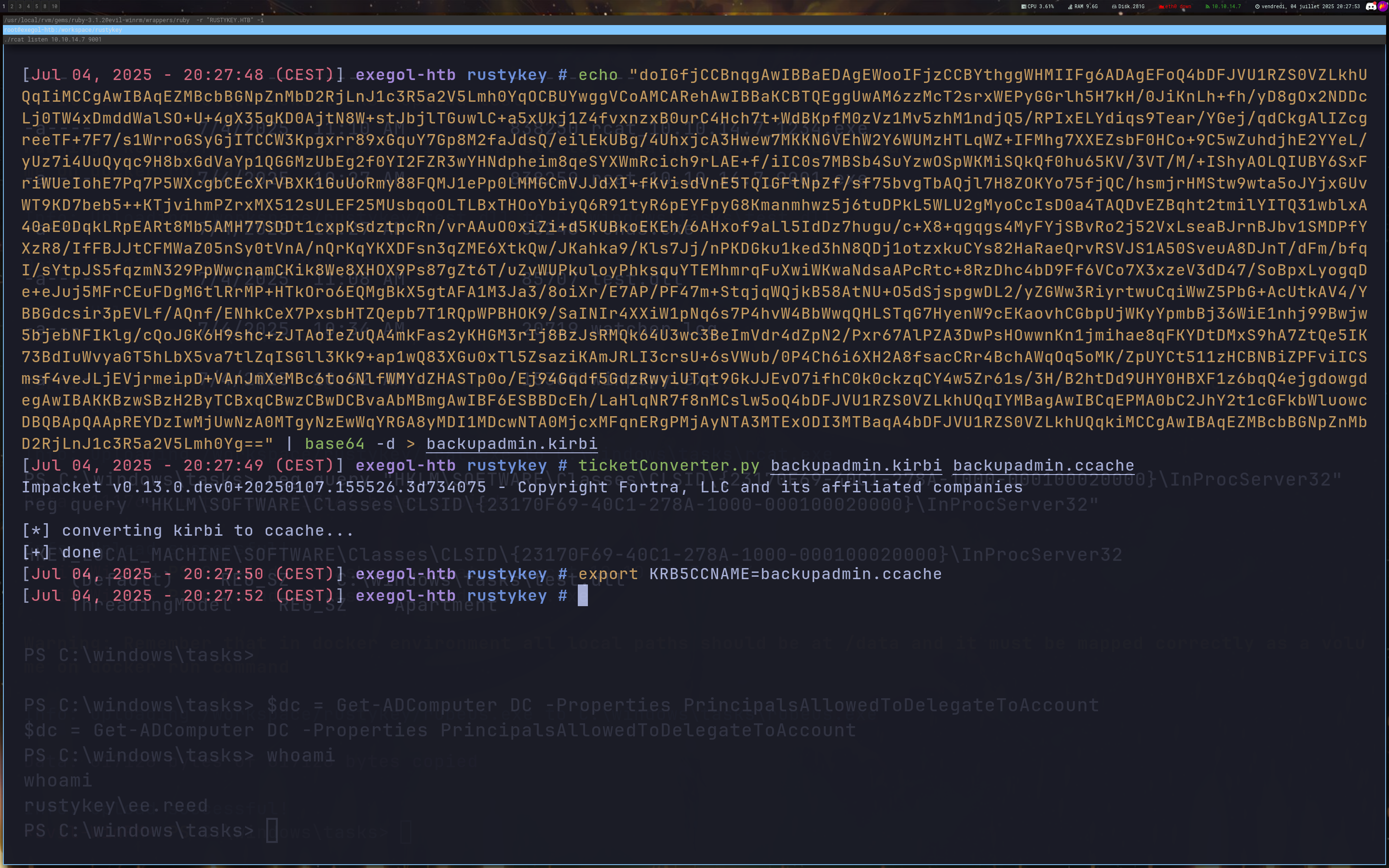Viewport: 1389px width, 868px height.
Task: Click the export KRB5CCNAME command line
Action: (x=760, y=574)
